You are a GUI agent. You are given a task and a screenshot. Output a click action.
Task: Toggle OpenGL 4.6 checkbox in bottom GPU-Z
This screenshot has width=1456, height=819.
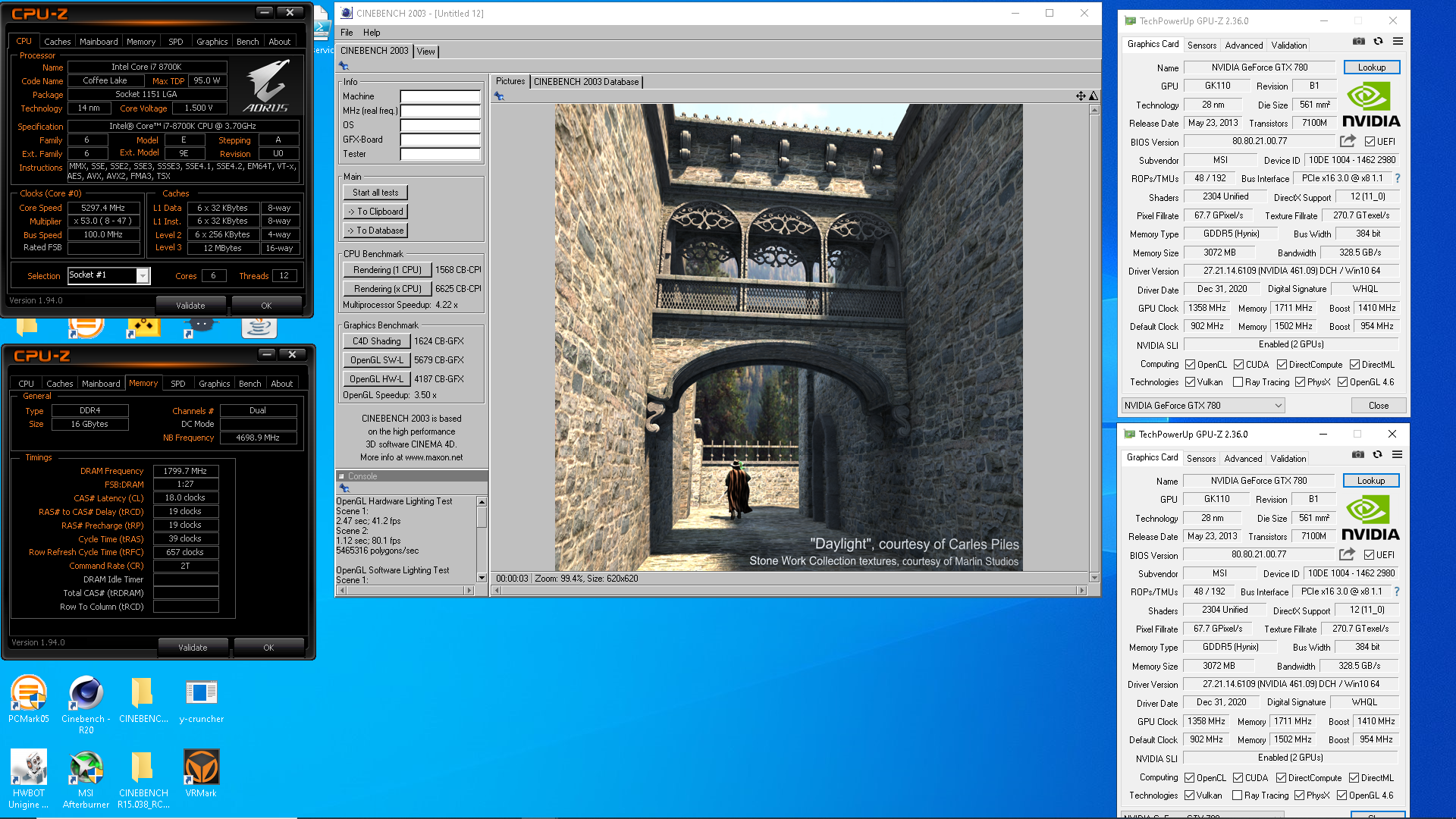1341,795
